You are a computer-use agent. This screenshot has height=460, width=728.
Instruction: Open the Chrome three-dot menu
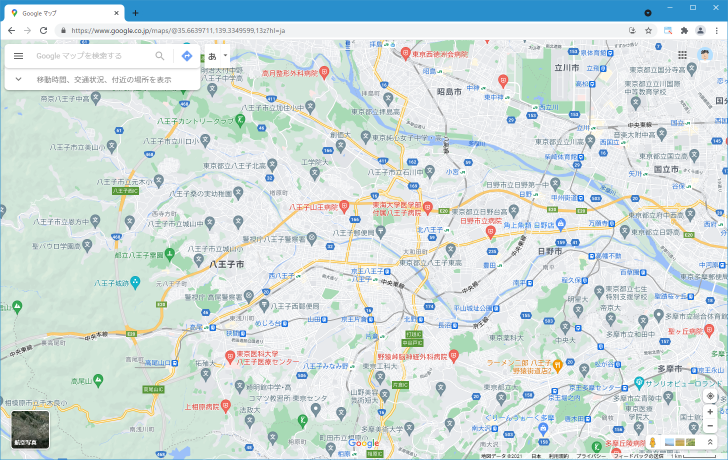[x=717, y=31]
